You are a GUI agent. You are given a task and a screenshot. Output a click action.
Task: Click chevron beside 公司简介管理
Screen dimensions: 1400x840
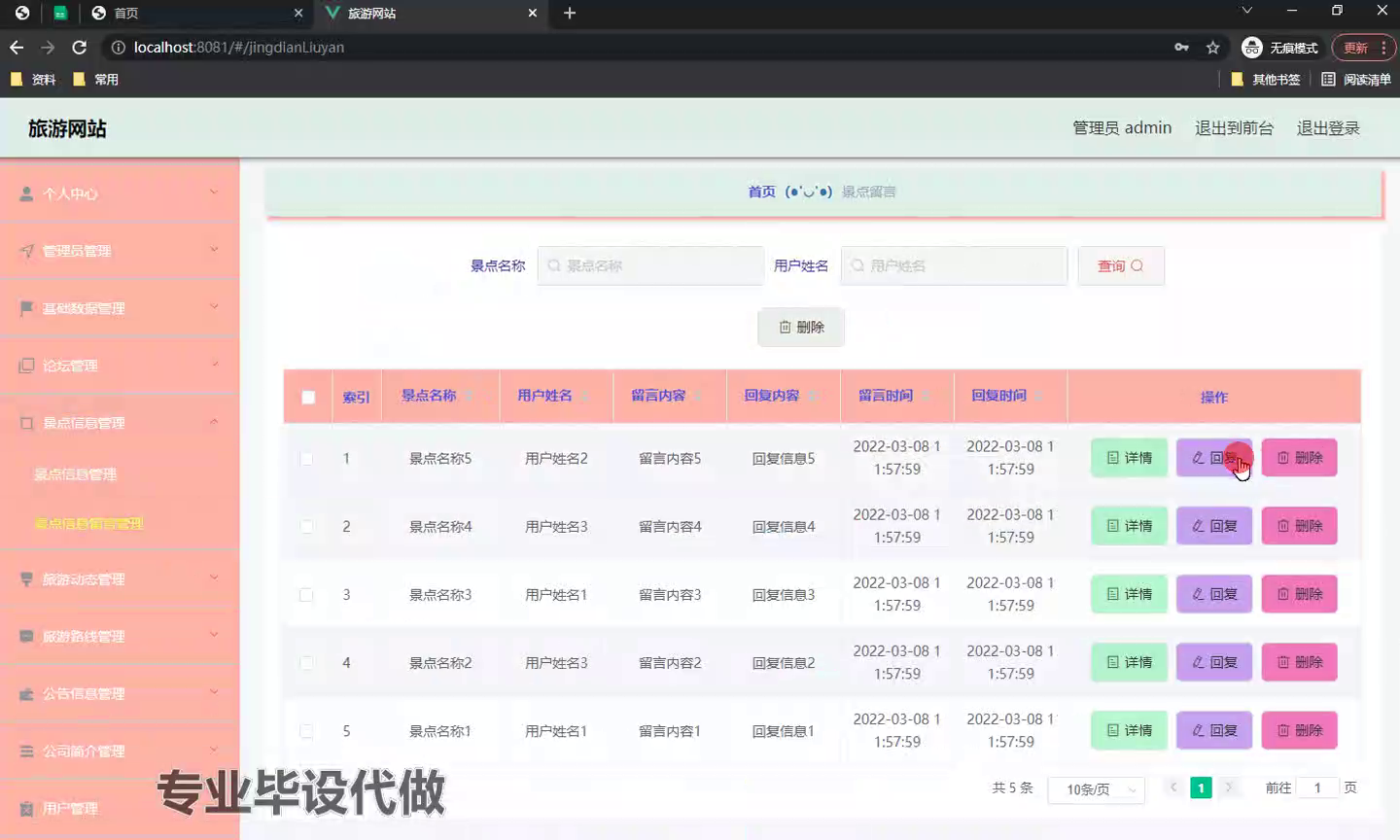(214, 750)
